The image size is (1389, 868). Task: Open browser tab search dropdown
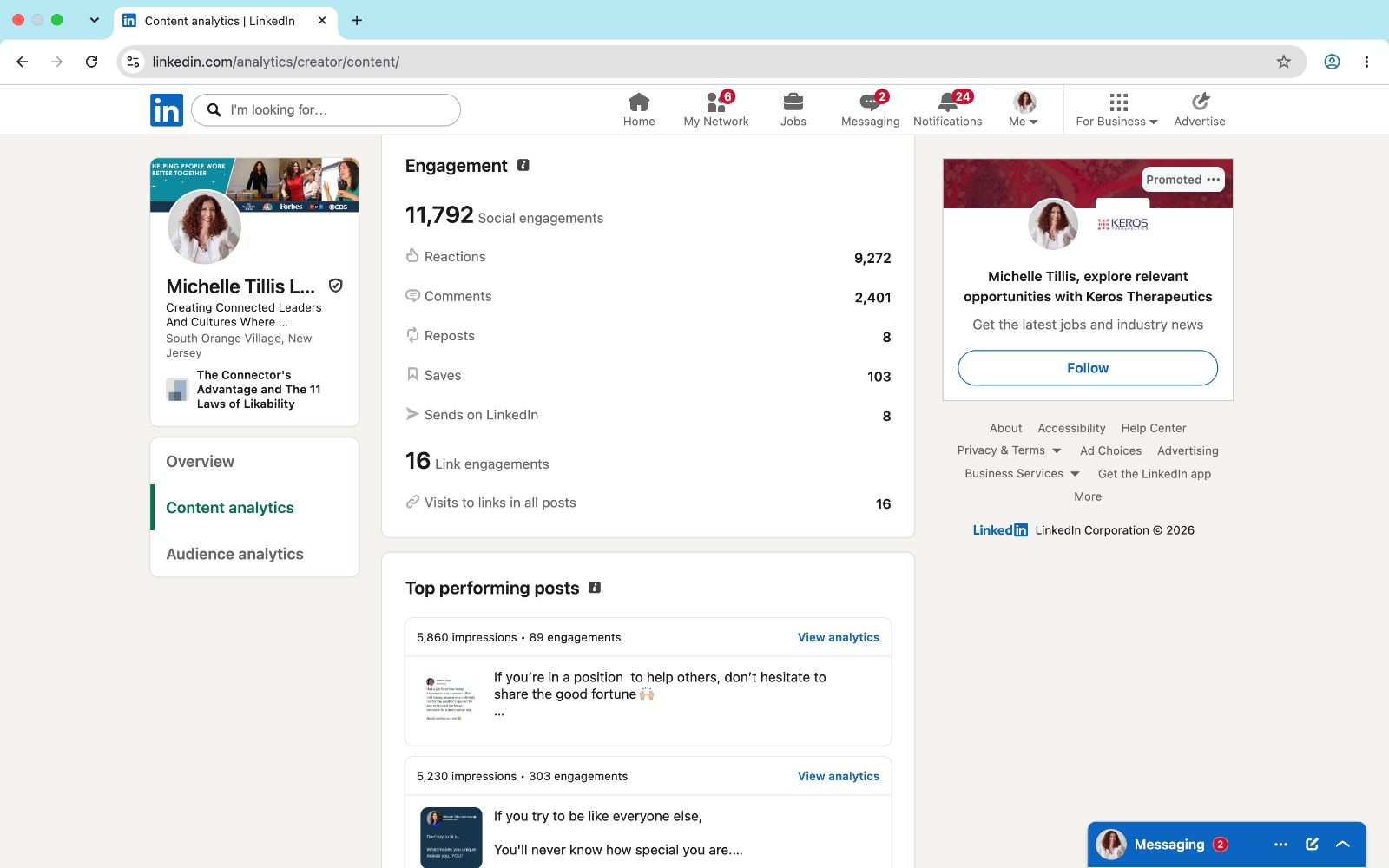point(94,20)
